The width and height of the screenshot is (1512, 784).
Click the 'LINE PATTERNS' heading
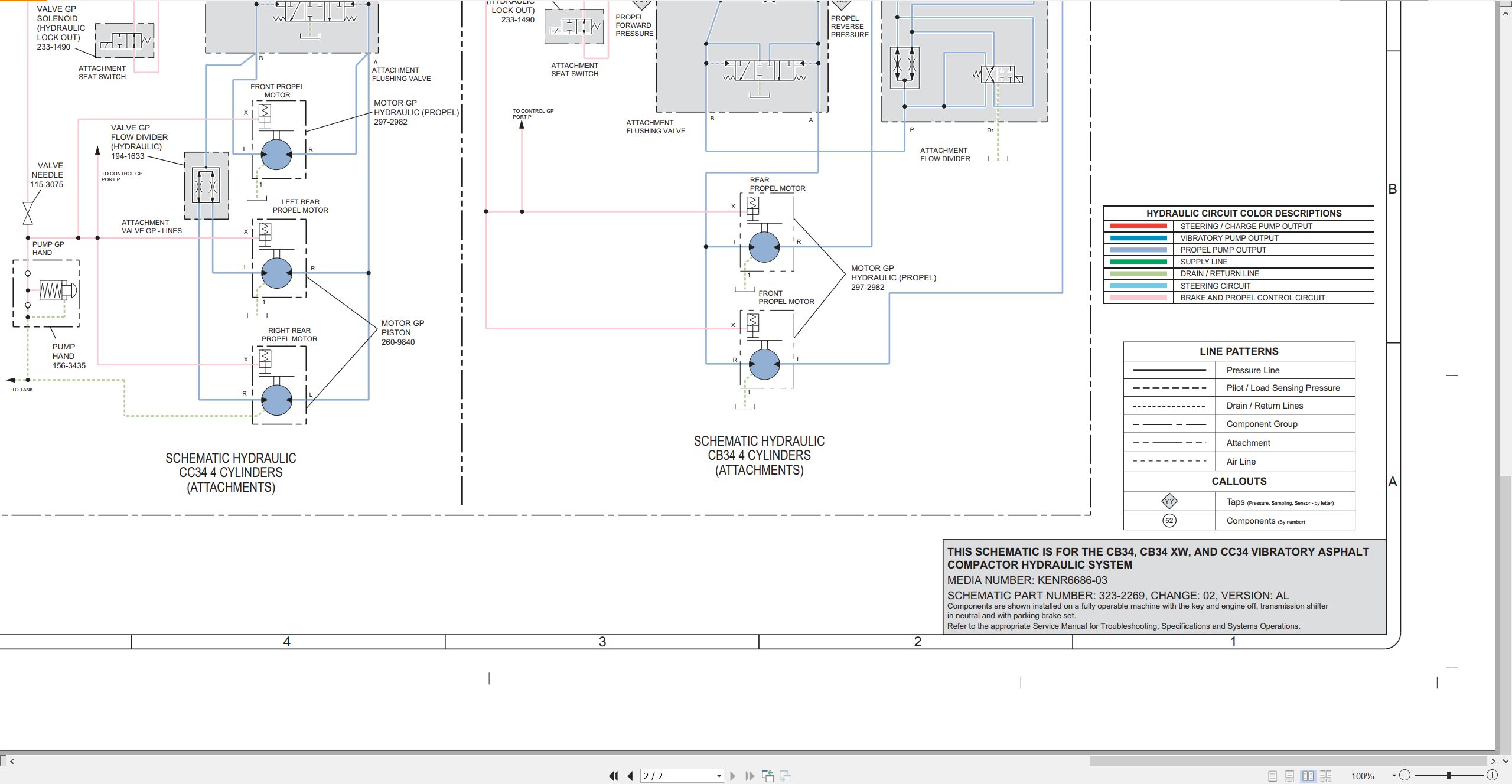(x=1239, y=351)
